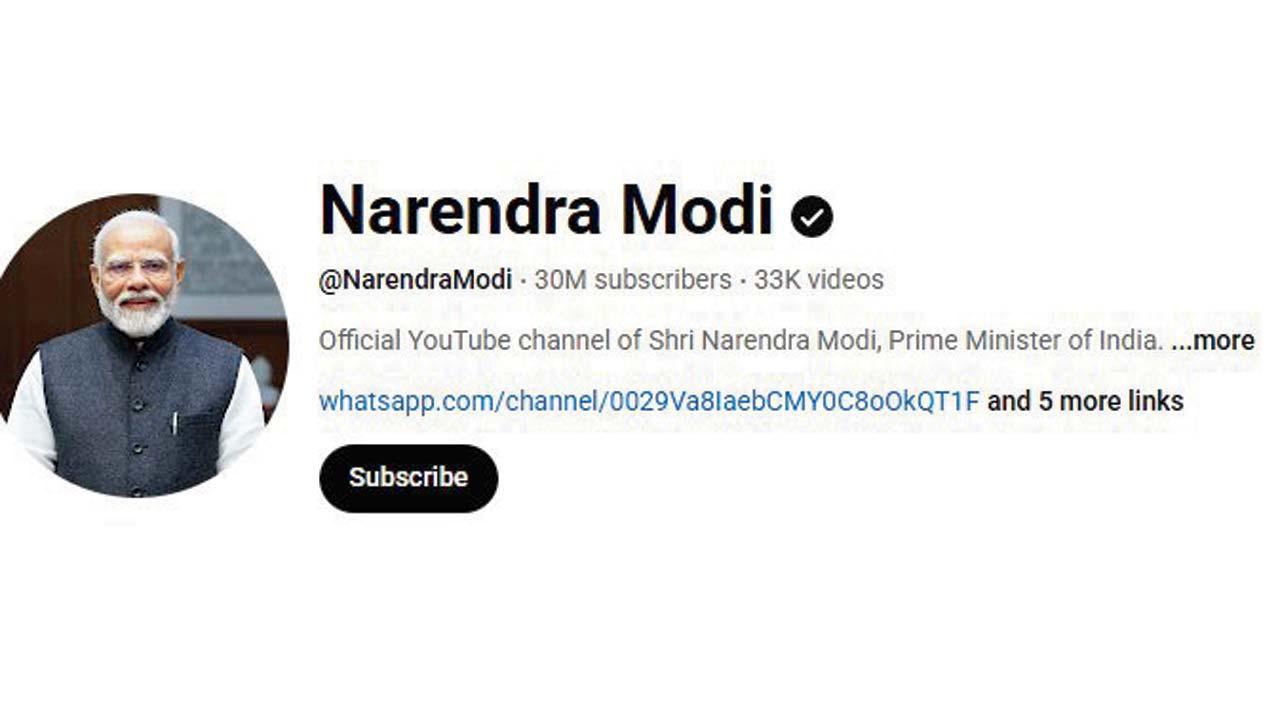
Task: Click the 33K videos count
Action: [819, 280]
